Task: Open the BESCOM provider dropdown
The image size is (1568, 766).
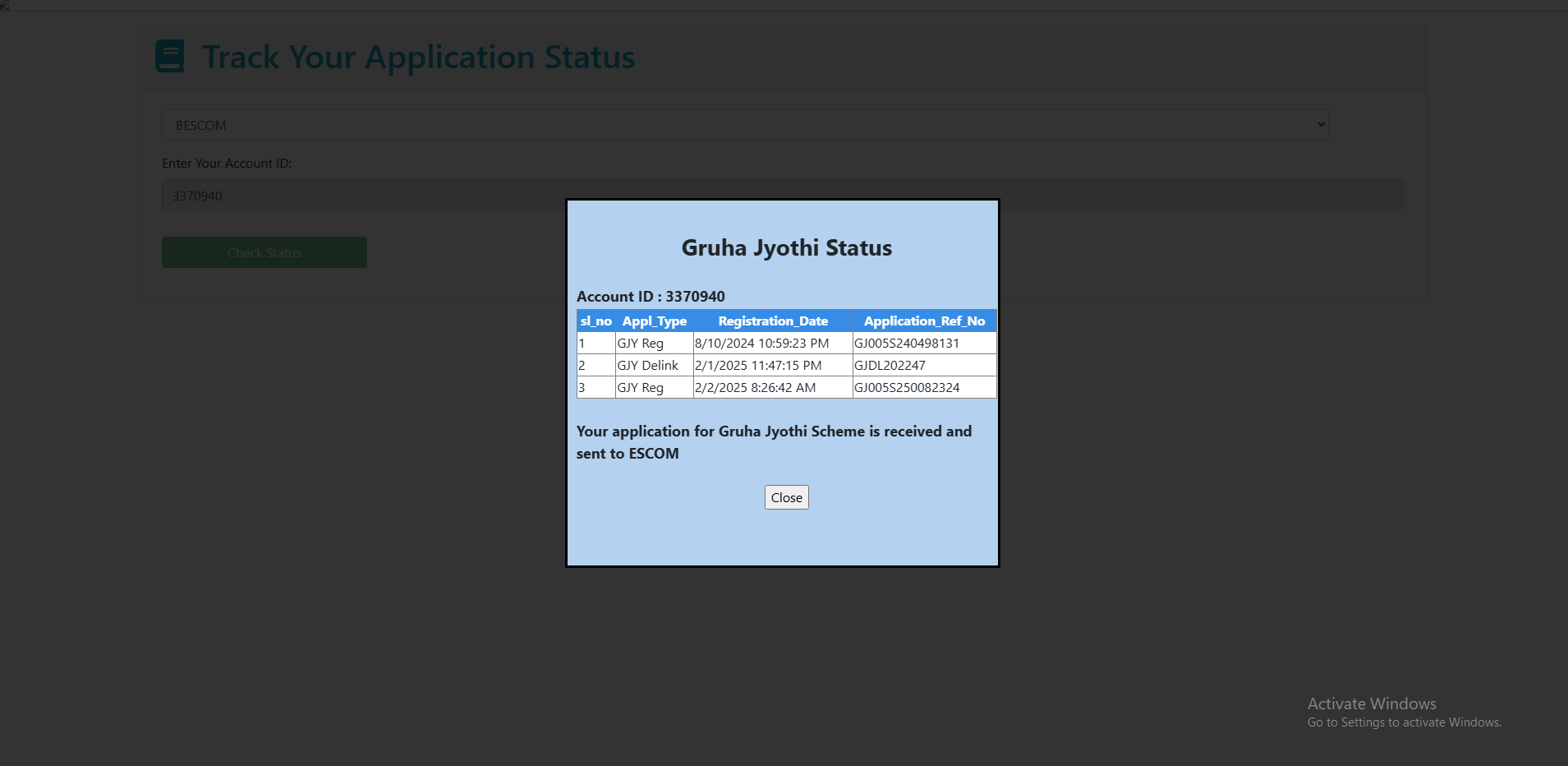Action: tap(745, 125)
